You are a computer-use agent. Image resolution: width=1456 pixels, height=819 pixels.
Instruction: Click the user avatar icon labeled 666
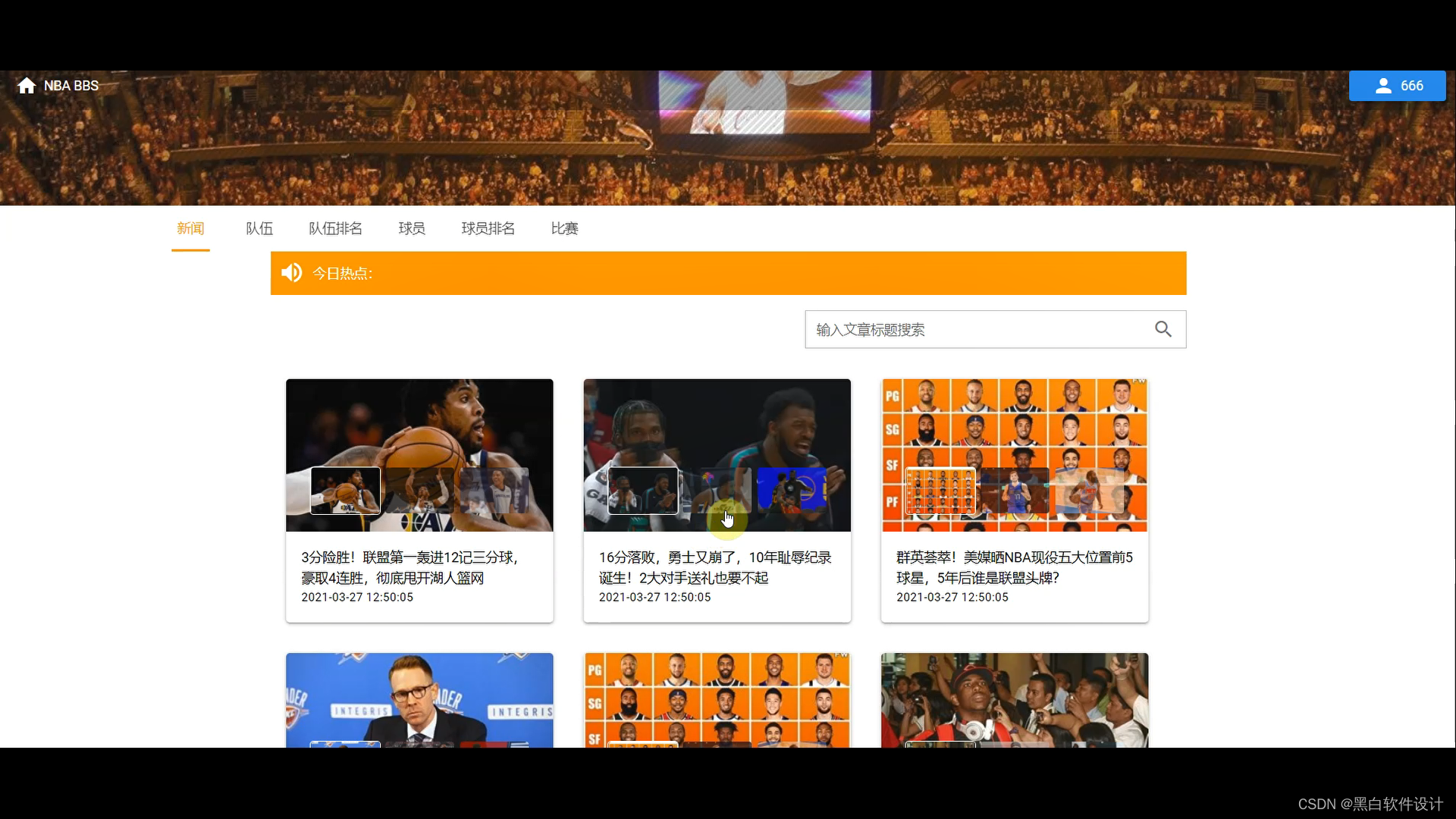pos(1383,86)
